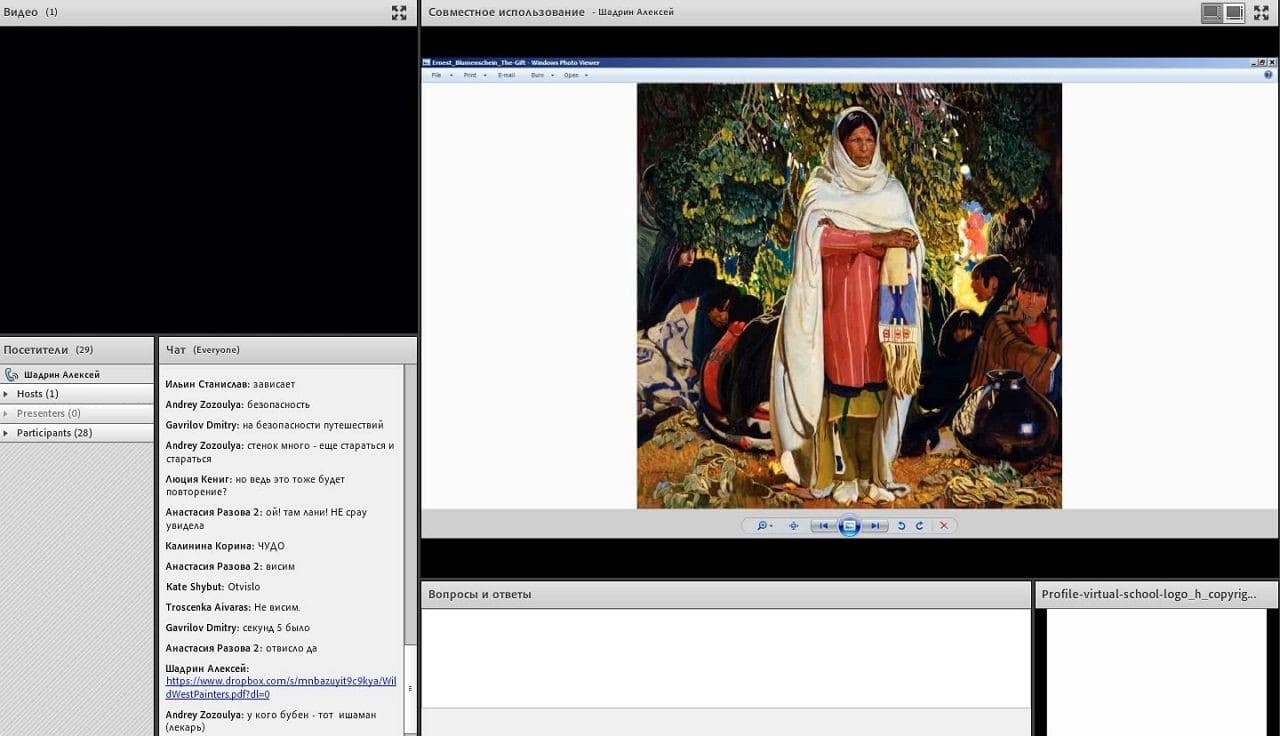Click the Profile-virtual-school-logo pod title
The image size is (1280, 736).
coord(1148,594)
